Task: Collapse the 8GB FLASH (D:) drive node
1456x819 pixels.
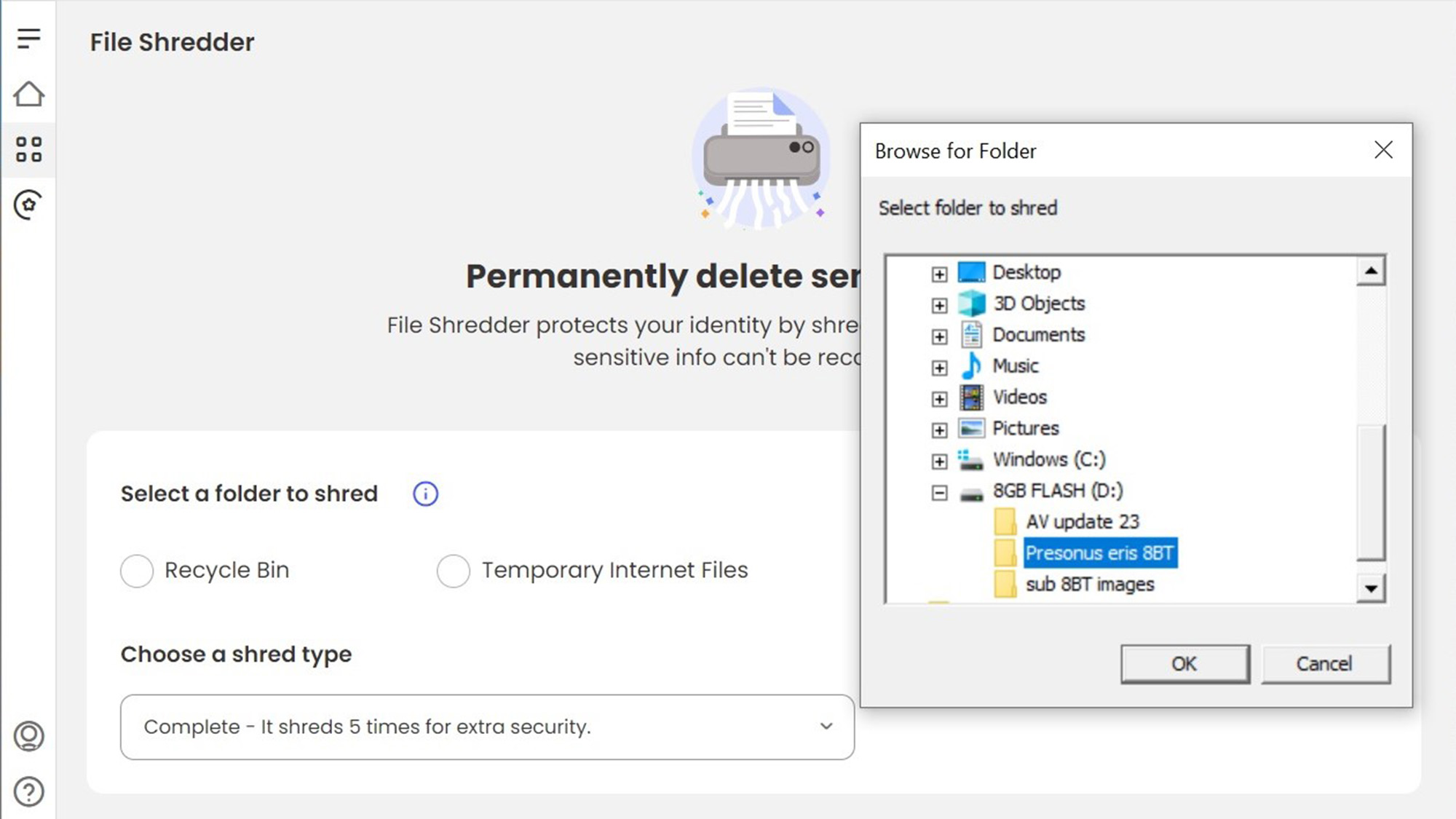Action: [939, 493]
